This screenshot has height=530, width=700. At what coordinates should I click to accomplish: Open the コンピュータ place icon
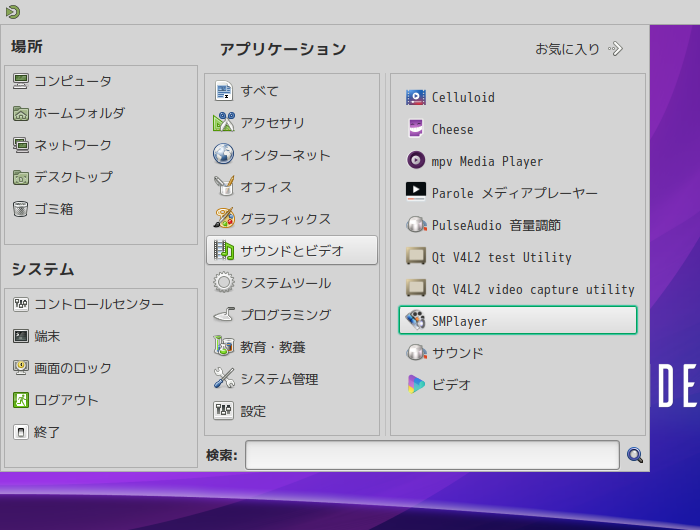21,81
